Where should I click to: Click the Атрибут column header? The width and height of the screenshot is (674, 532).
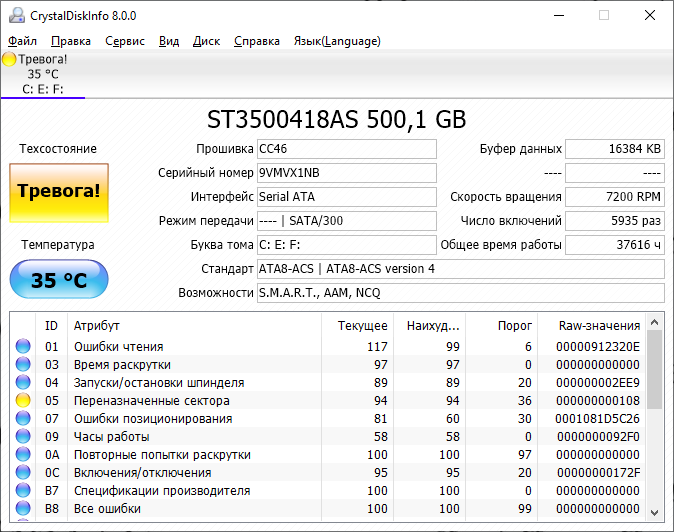click(194, 326)
